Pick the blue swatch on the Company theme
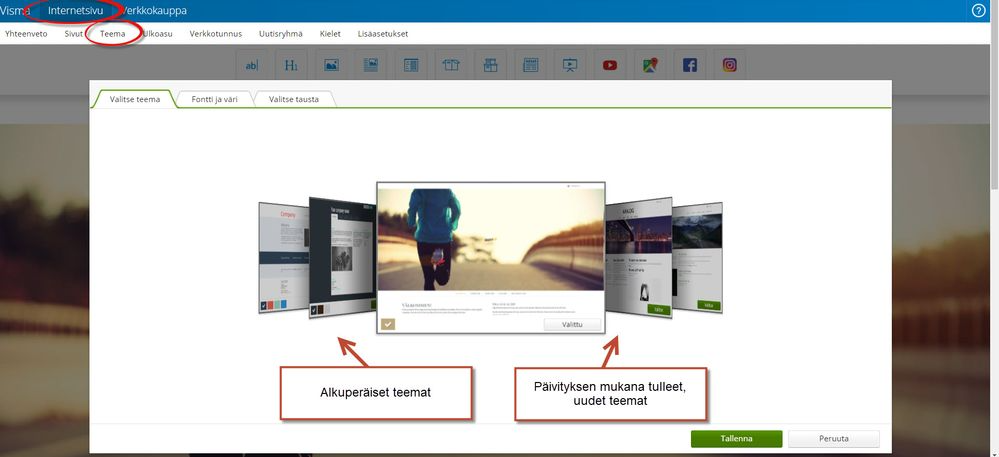The image size is (999, 457). coord(284,305)
